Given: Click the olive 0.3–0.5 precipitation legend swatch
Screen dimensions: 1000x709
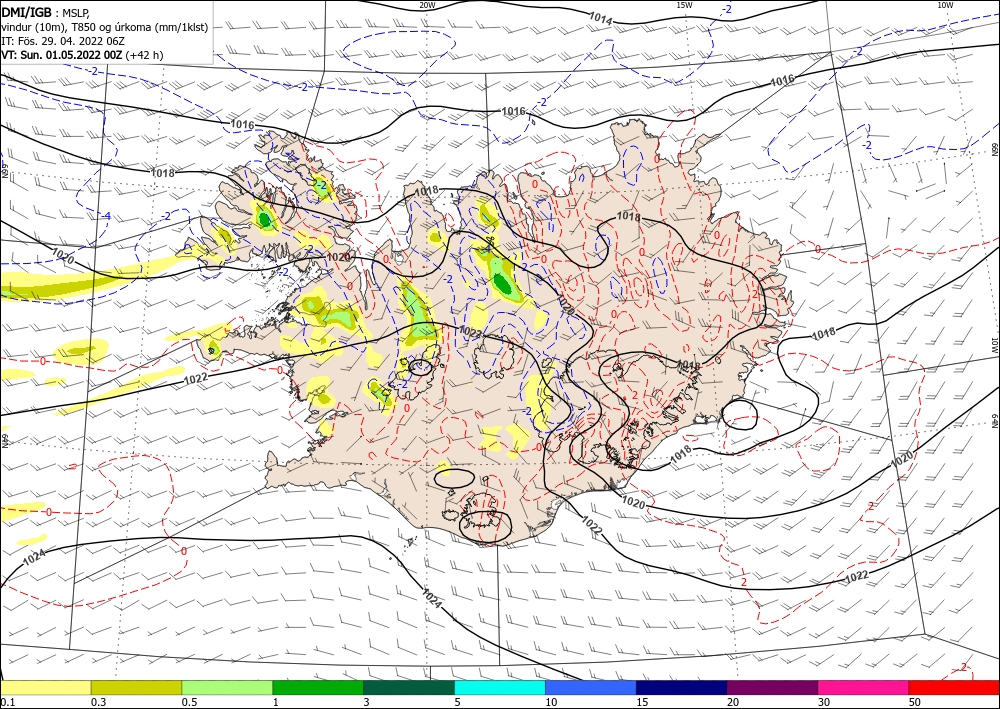Looking at the screenshot, I should [136, 687].
